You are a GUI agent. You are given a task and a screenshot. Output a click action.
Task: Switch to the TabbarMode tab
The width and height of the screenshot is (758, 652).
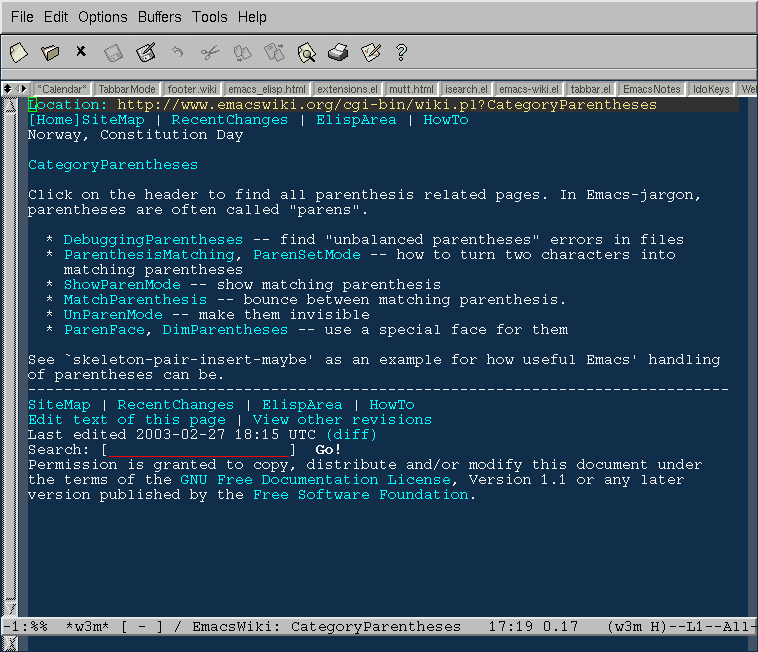coord(126,89)
